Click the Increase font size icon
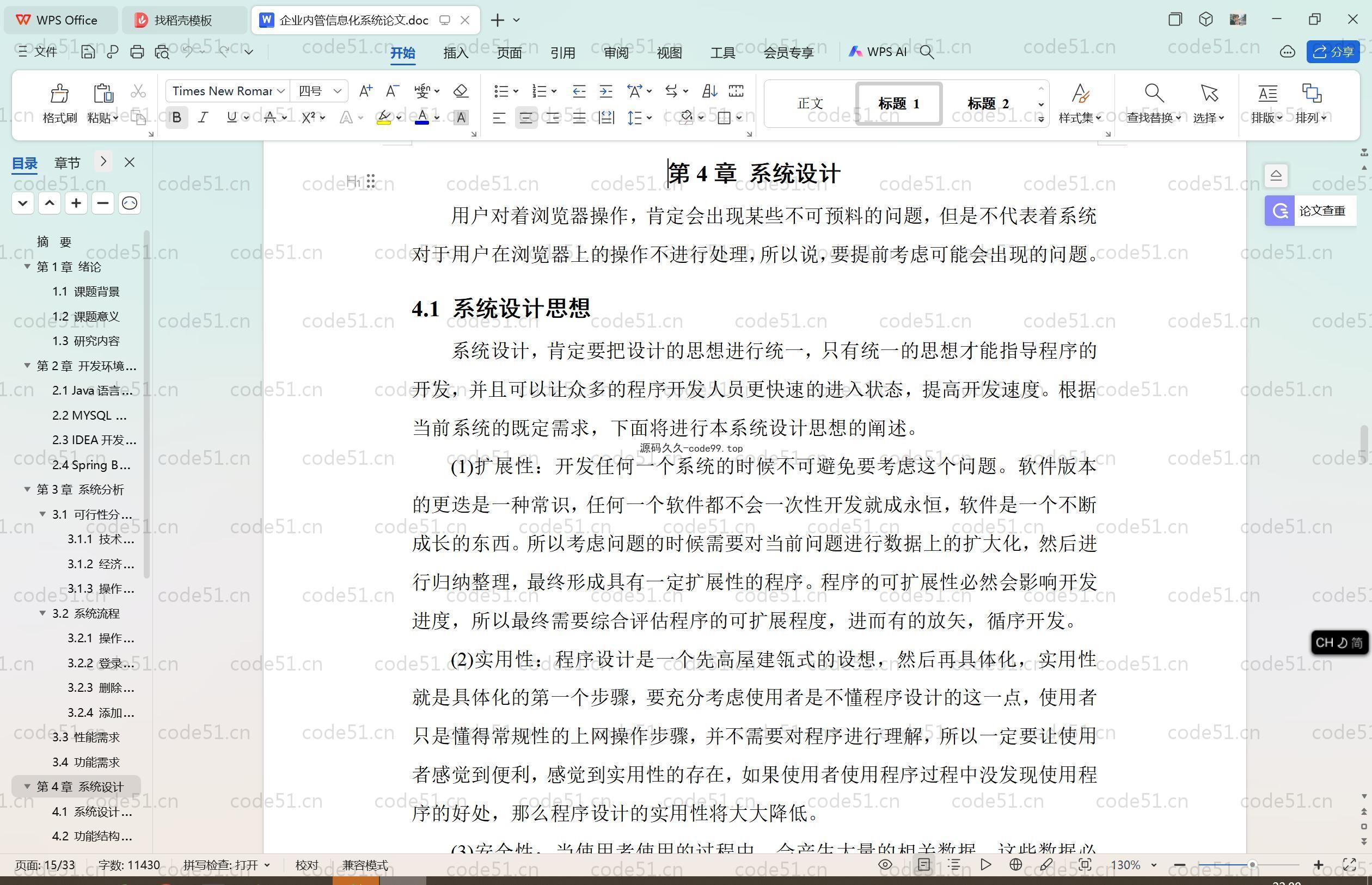1372x885 pixels. [x=365, y=91]
